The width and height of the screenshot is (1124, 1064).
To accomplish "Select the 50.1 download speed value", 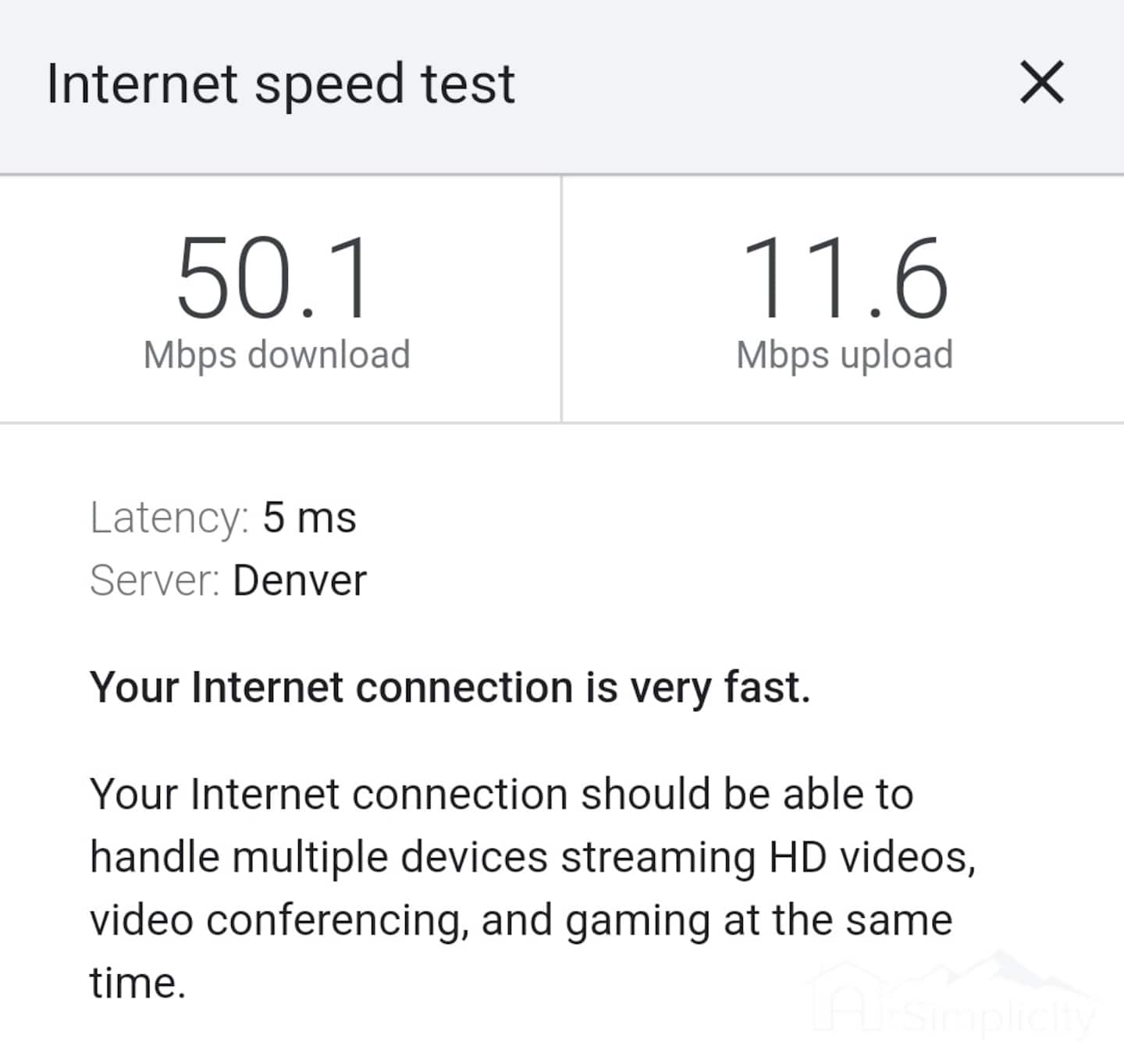I will [x=273, y=279].
